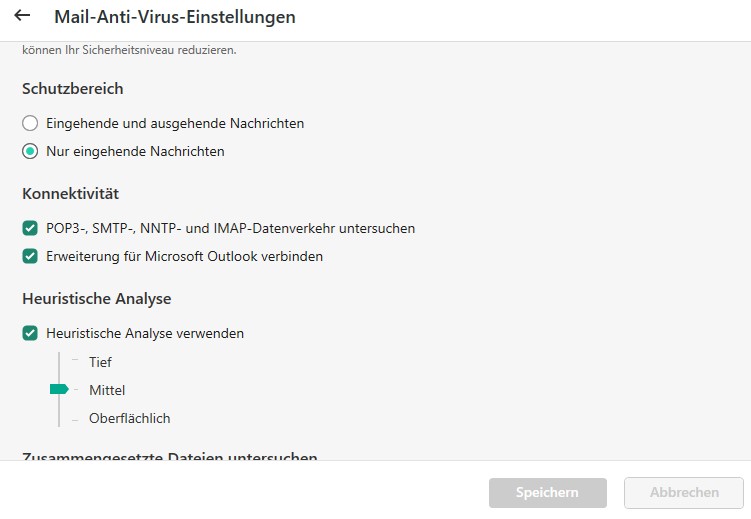Click the 'Zusammengesetzte Dateien untersuchen' heading

click(x=169, y=457)
